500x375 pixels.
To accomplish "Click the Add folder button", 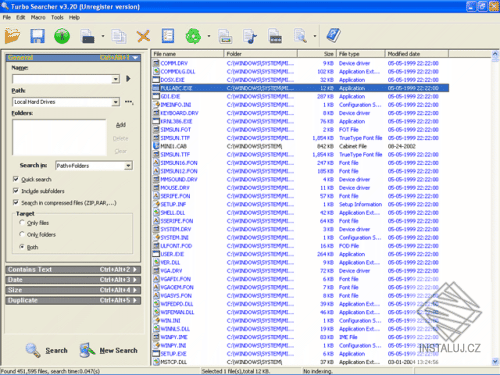I will pos(121,125).
